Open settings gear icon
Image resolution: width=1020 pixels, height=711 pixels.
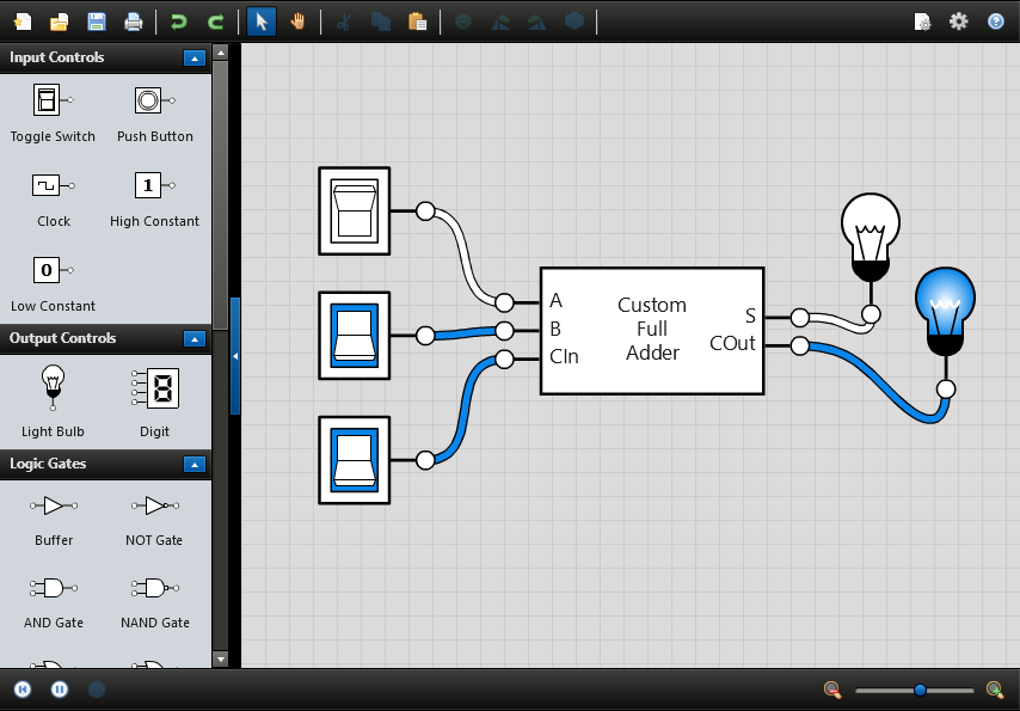tap(958, 22)
